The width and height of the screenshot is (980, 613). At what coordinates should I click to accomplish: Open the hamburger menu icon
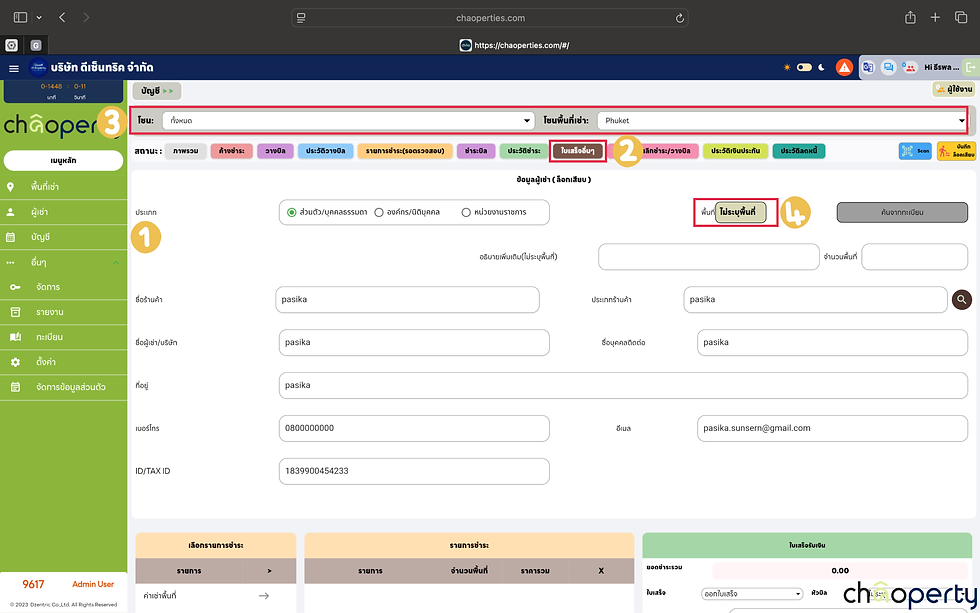pyautogui.click(x=14, y=68)
